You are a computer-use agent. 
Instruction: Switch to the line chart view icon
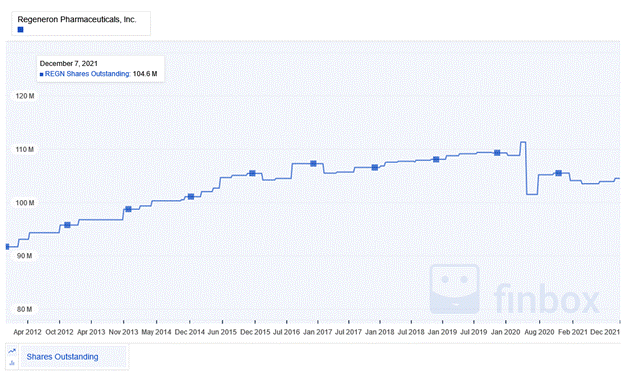pos(12,351)
